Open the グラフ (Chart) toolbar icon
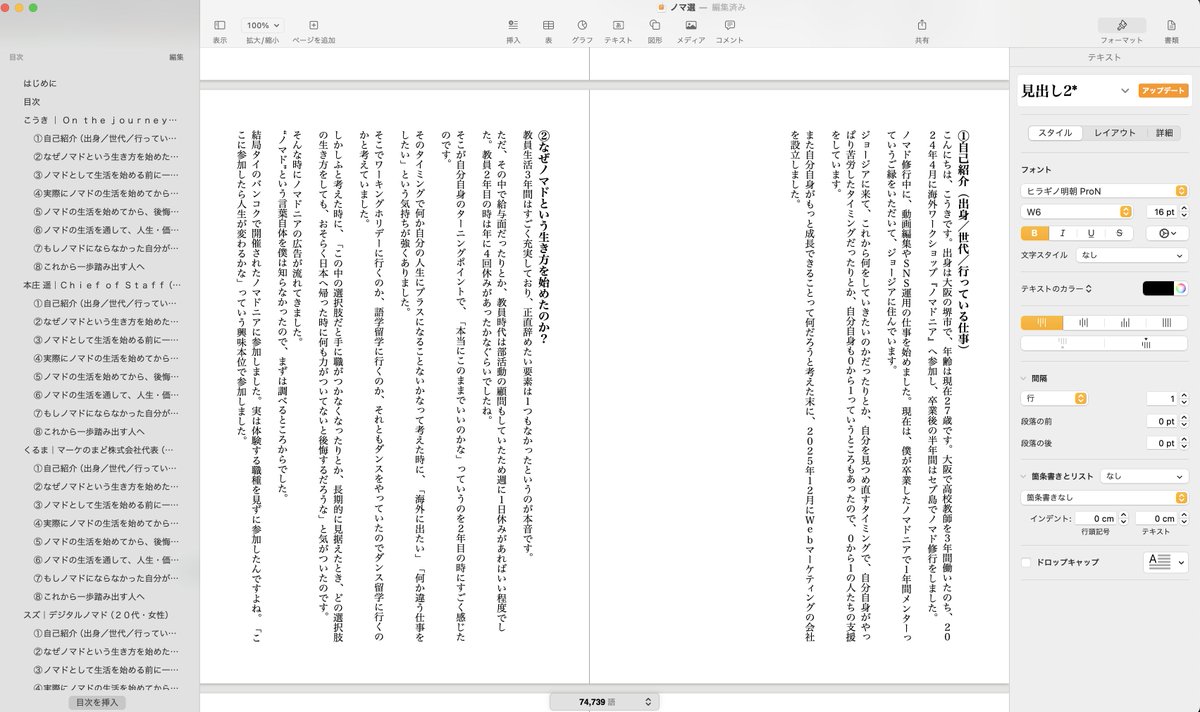This screenshot has width=1200, height=712. coord(582,25)
